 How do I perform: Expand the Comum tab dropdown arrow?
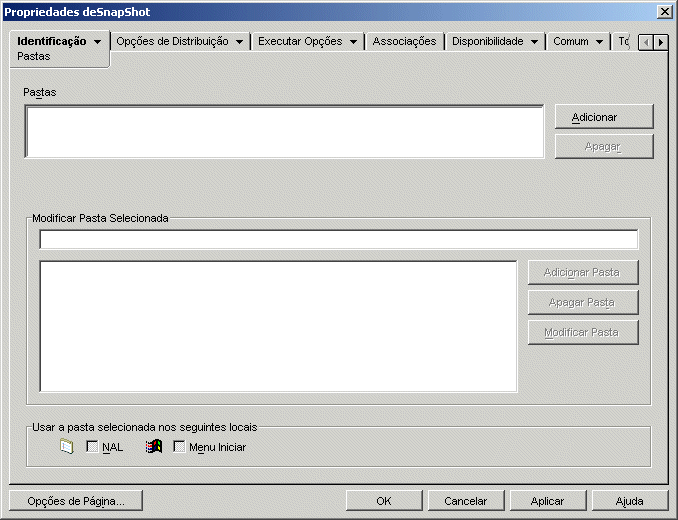click(x=599, y=42)
